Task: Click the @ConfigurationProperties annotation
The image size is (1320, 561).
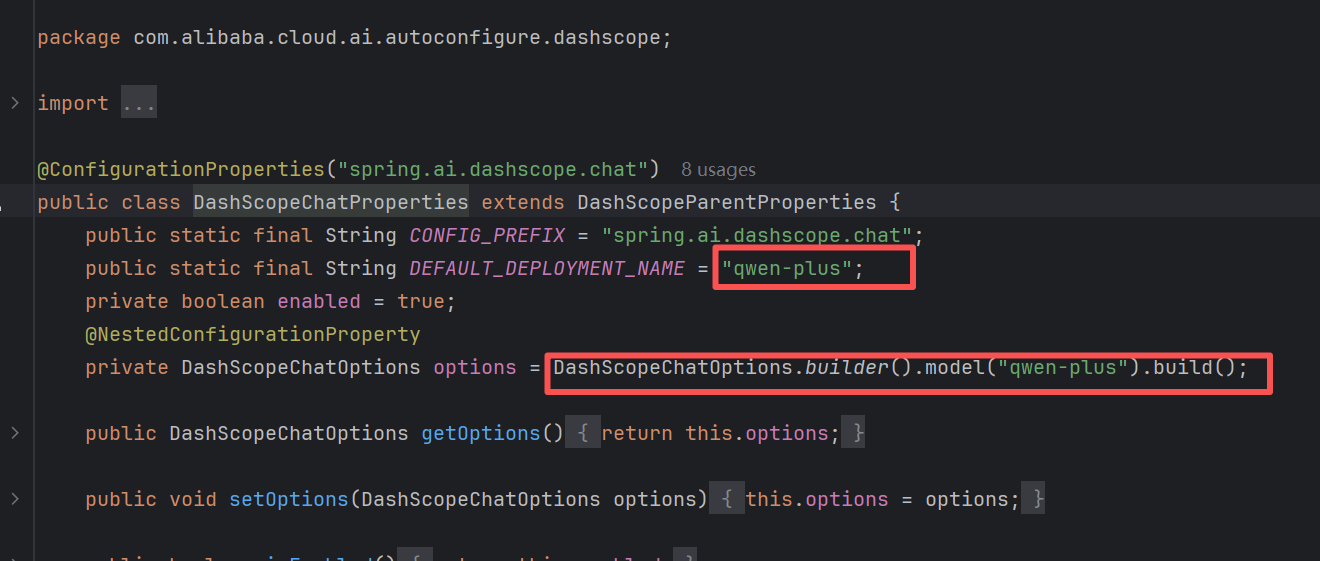Action: (x=181, y=169)
